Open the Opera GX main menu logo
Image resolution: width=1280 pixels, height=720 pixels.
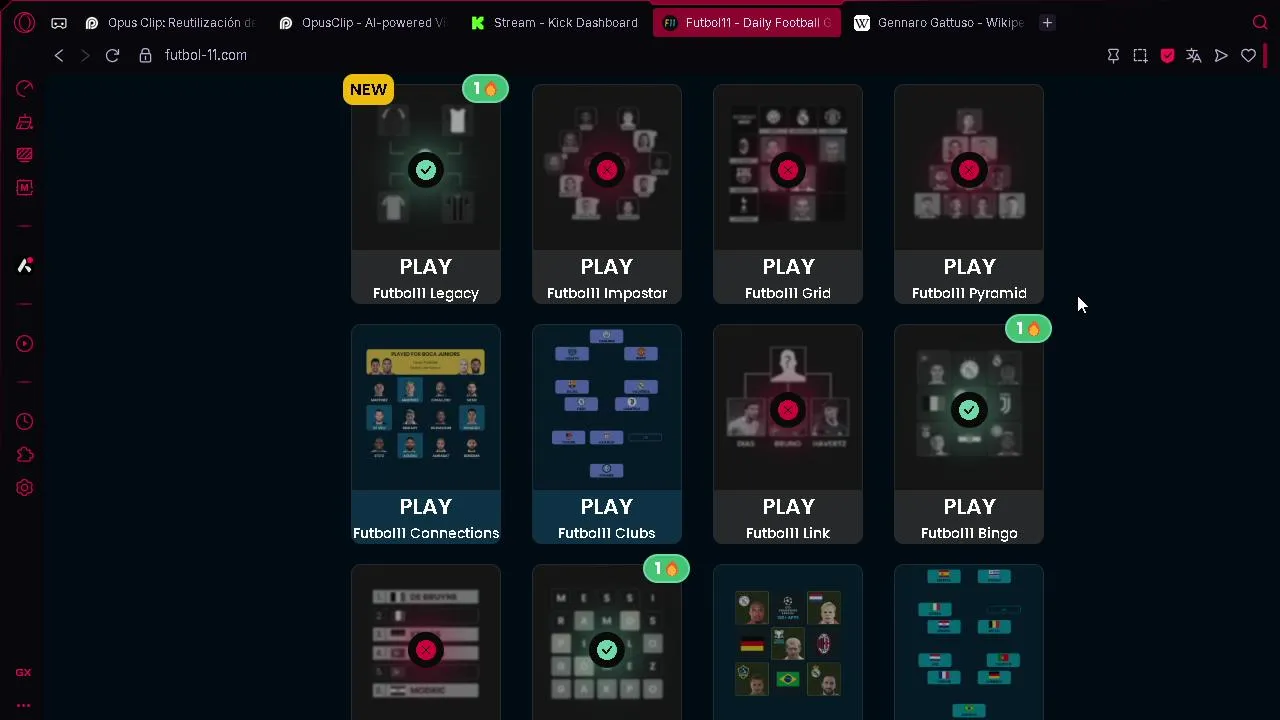(x=25, y=22)
